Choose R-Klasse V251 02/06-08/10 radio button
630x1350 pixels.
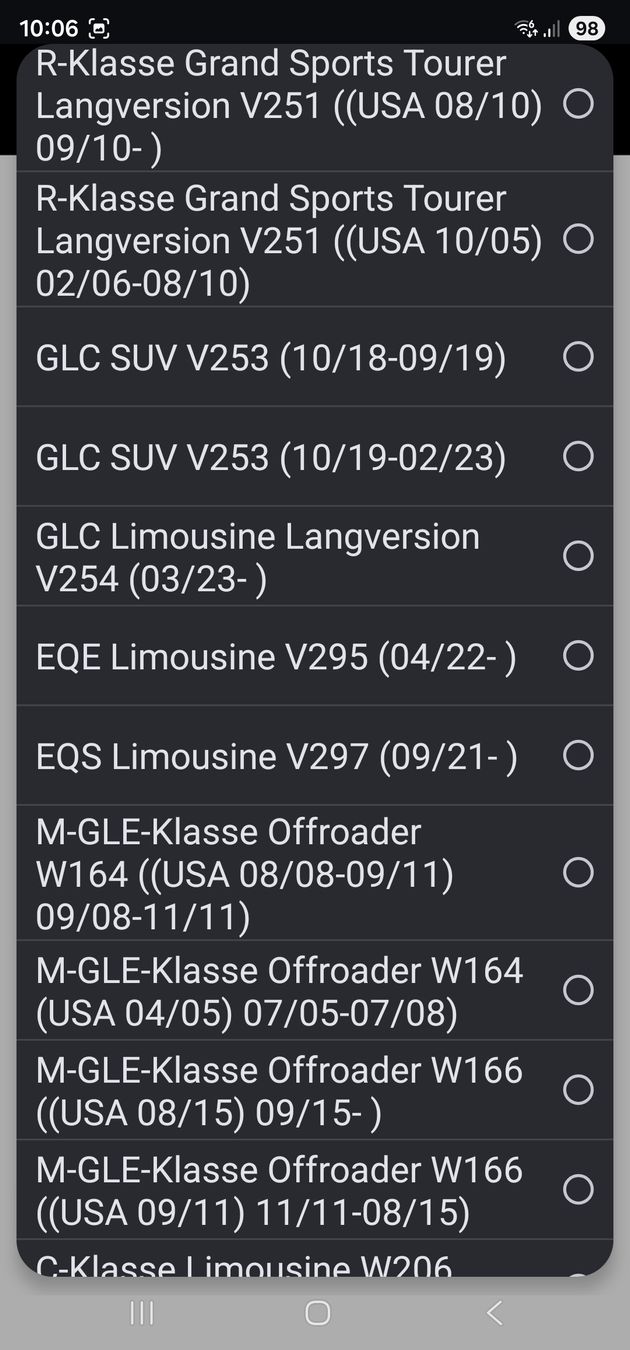tap(578, 239)
